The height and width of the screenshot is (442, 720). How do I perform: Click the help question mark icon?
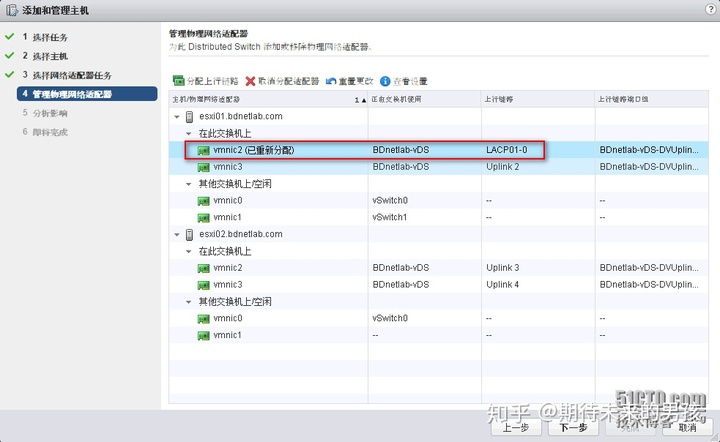coord(711,10)
